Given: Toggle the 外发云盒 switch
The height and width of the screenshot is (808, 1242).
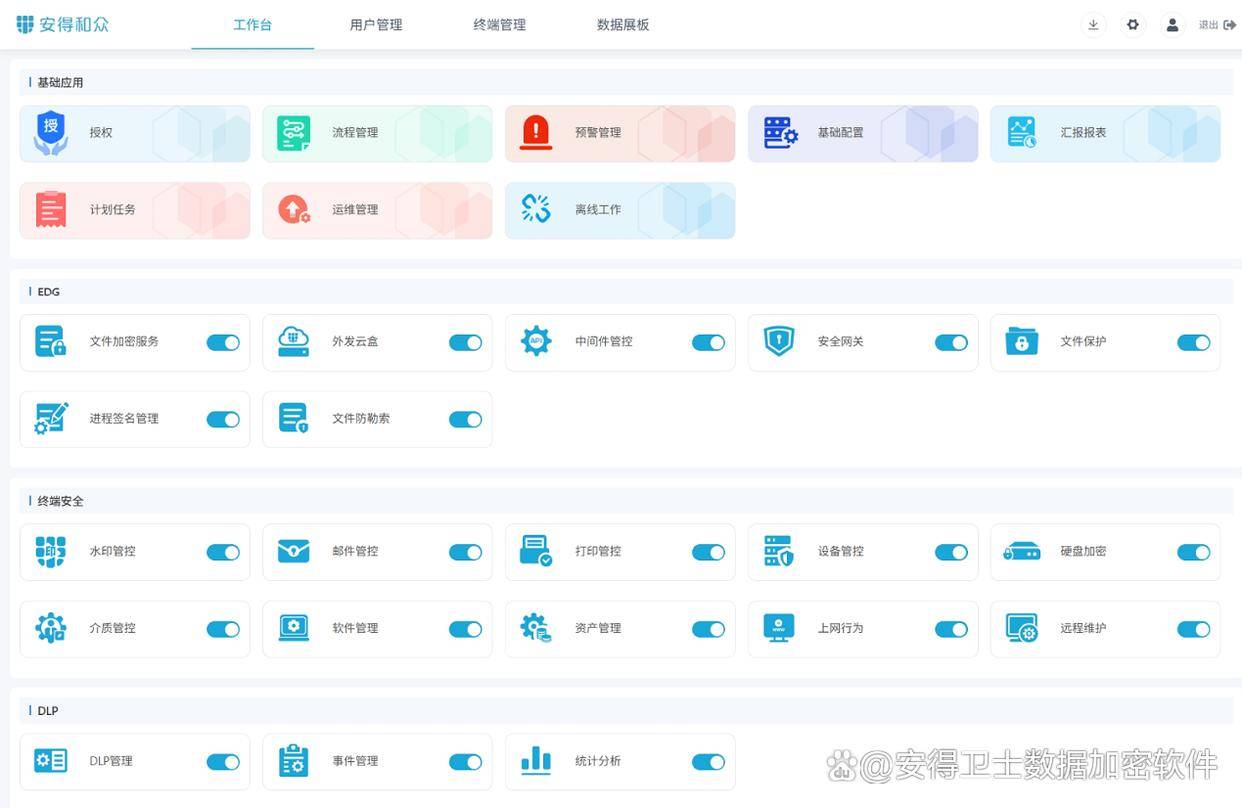Looking at the screenshot, I should click(466, 343).
